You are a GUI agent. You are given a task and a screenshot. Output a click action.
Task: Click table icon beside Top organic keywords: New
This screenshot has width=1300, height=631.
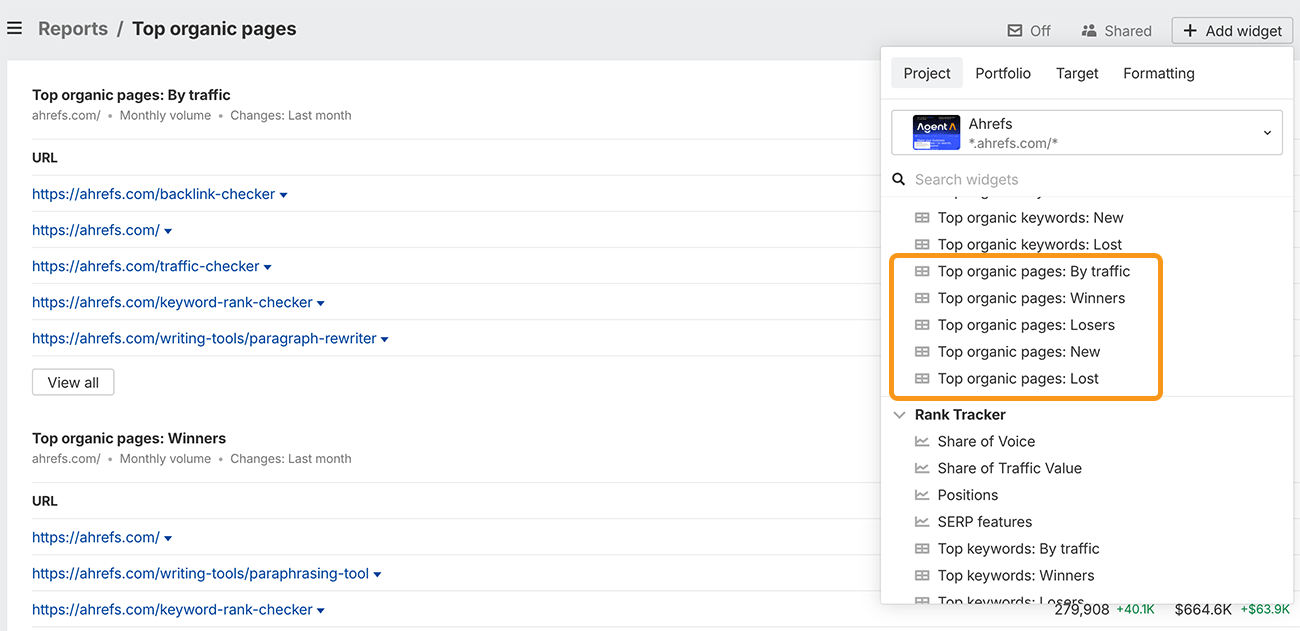(922, 218)
